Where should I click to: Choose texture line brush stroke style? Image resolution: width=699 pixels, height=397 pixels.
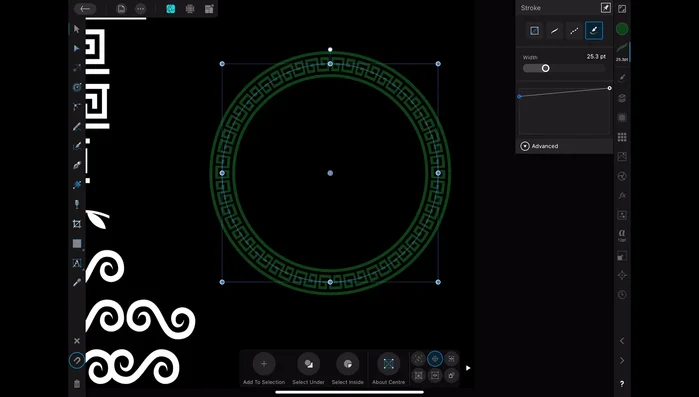point(594,31)
